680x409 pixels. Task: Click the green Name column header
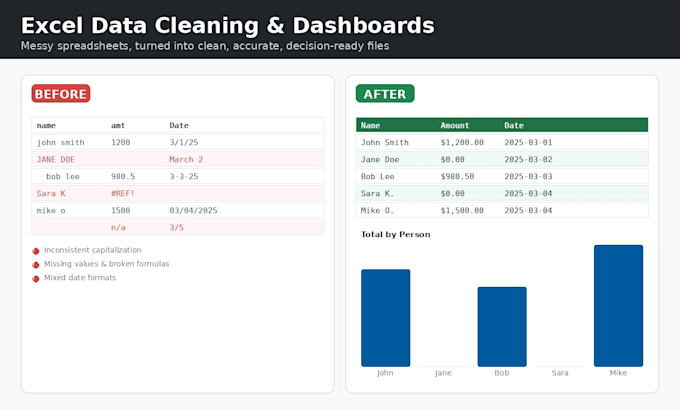pos(370,125)
